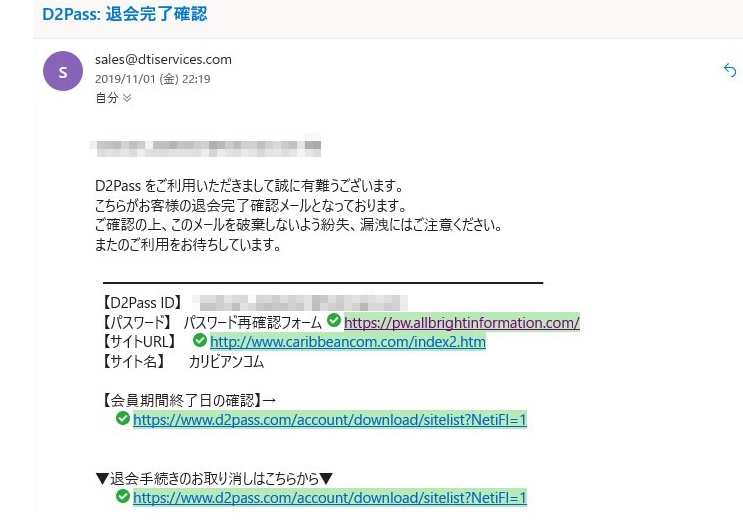Click the message date 2019/11/01 22:19
The width and height of the screenshot is (743, 521).
[152, 79]
